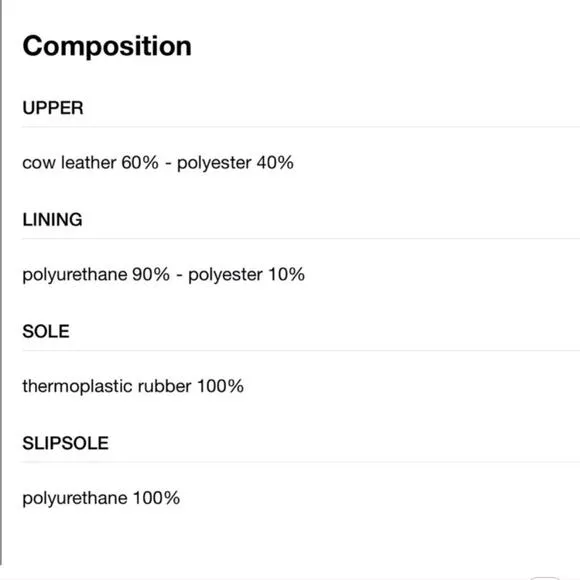
Task: Select the SLIPSOLE section label
Action: 65,443
